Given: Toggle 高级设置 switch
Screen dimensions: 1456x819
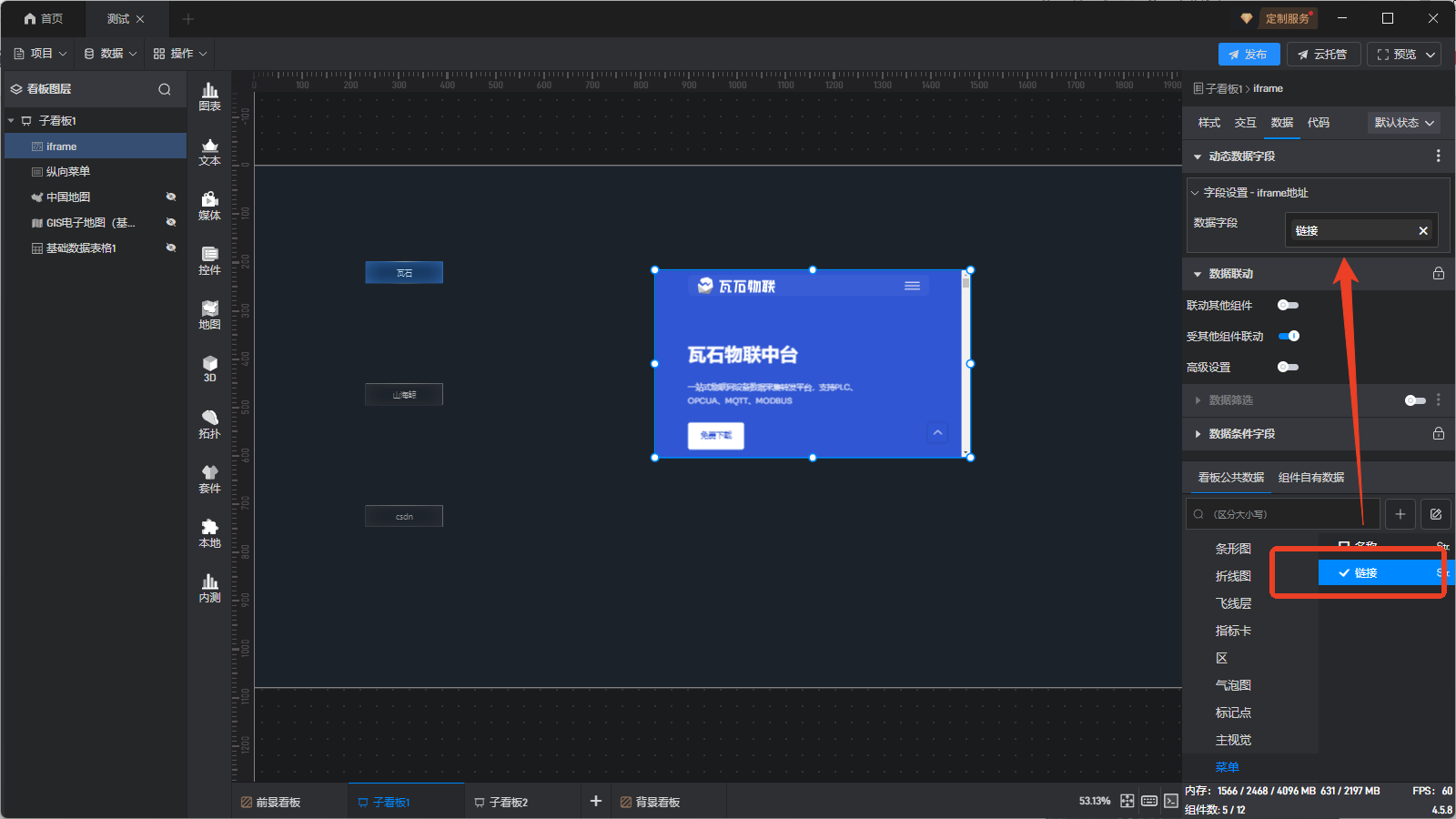Looking at the screenshot, I should 1288,367.
